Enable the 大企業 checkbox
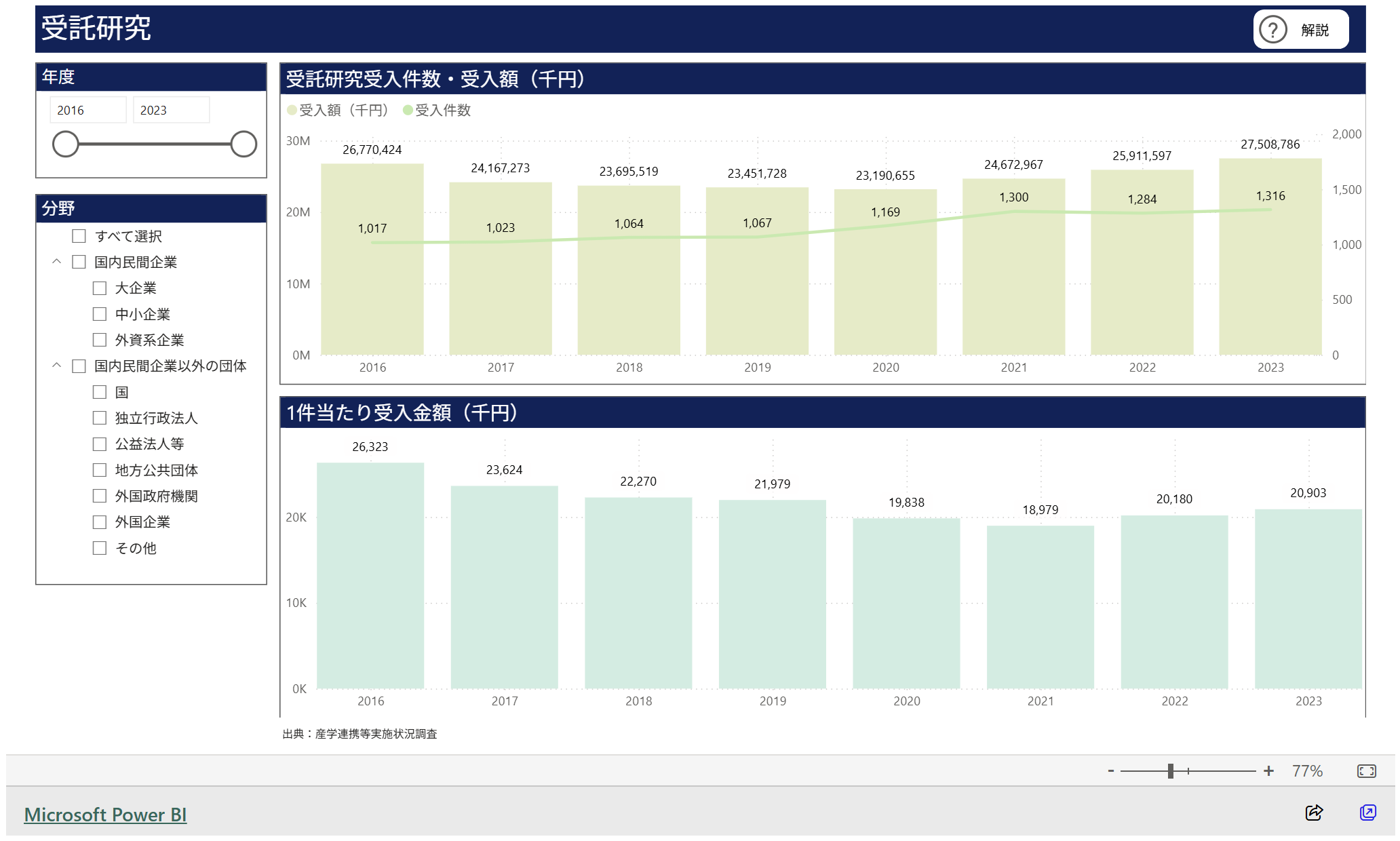 pos(100,288)
